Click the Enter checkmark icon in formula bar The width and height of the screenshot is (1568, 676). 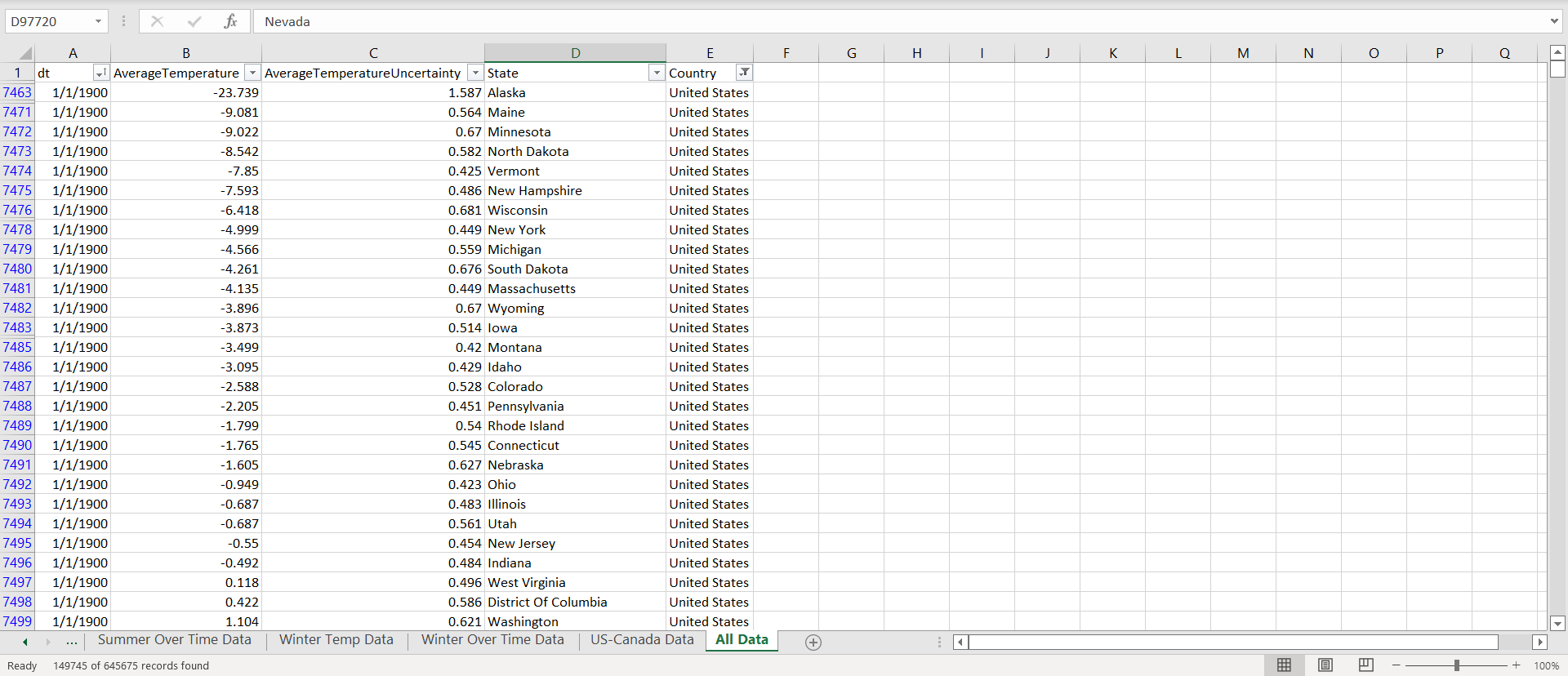point(194,21)
